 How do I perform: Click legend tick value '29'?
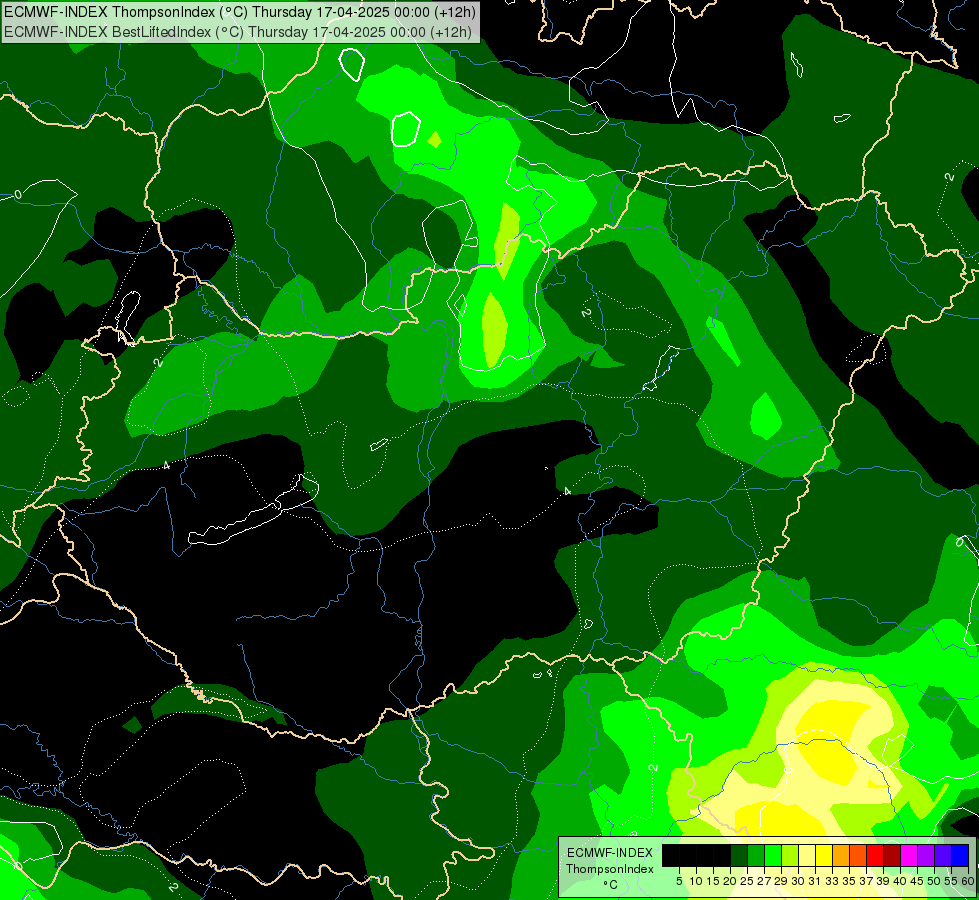781,881
